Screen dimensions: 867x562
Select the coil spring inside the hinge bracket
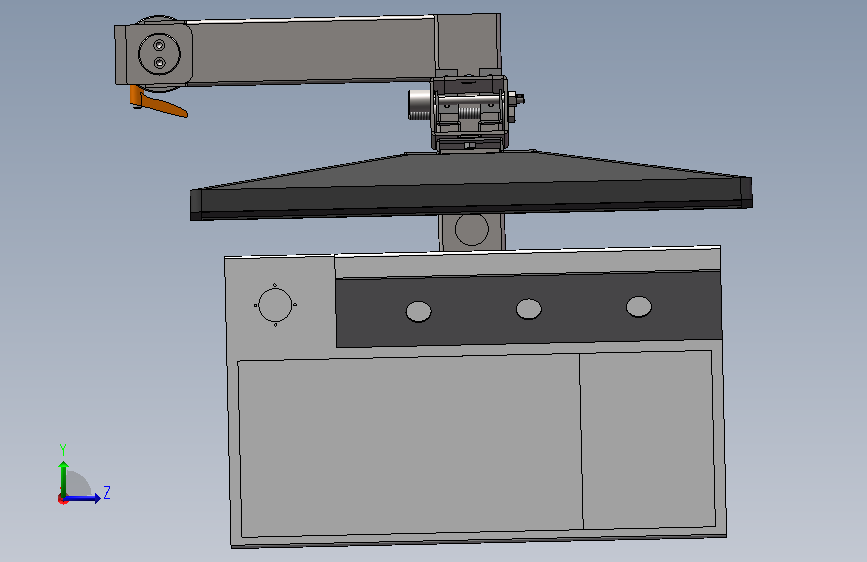coord(471,113)
